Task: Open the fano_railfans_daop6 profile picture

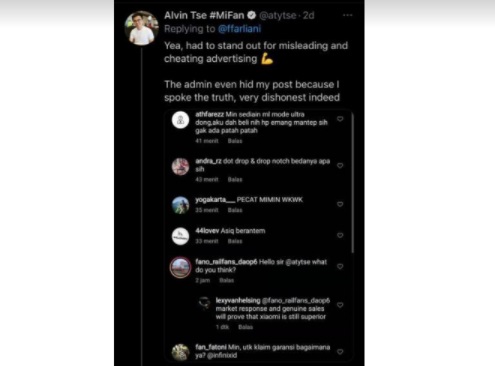Action: [180, 267]
